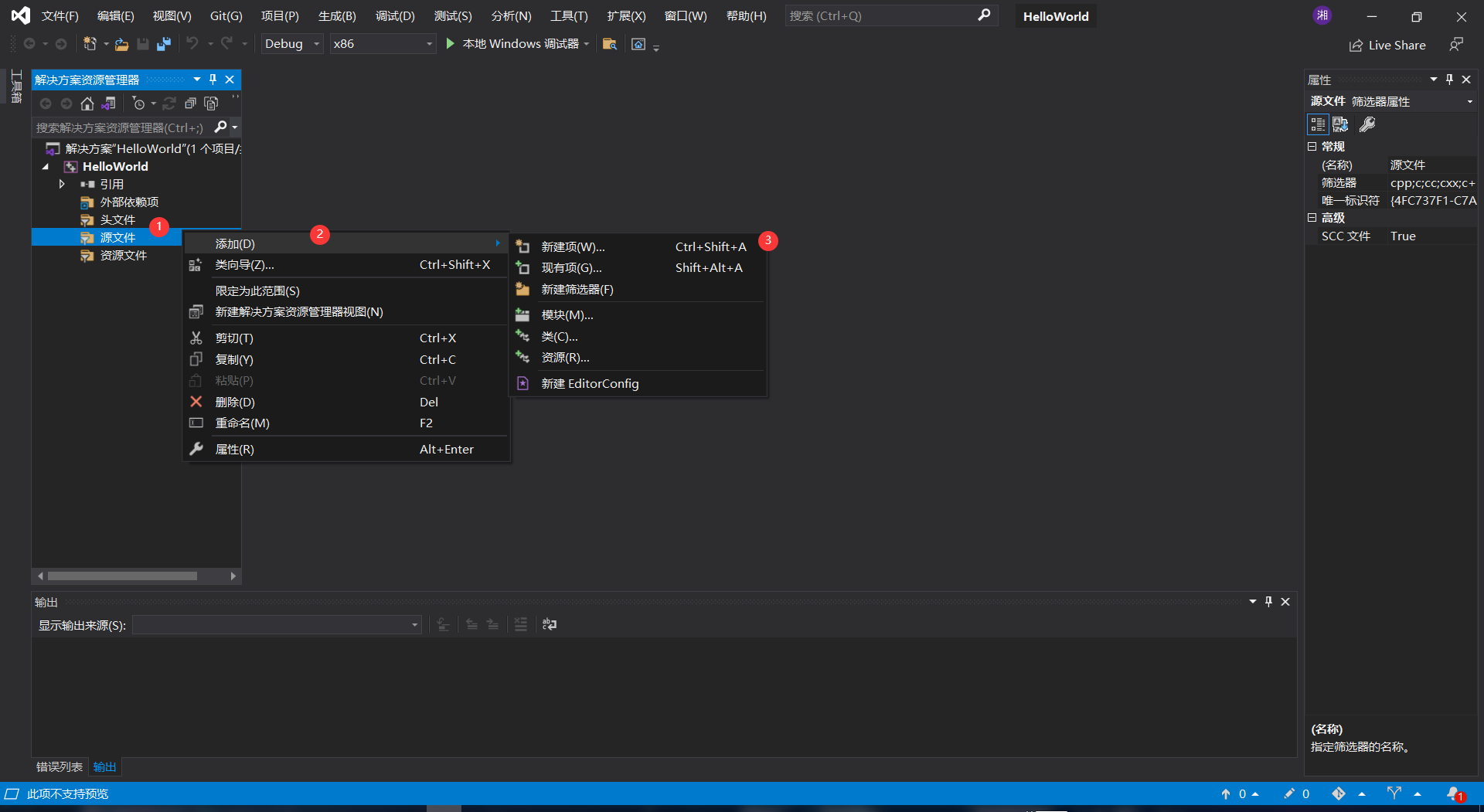
Task: Click the Solution Explorer horizontal scrollbar
Action: (122, 576)
